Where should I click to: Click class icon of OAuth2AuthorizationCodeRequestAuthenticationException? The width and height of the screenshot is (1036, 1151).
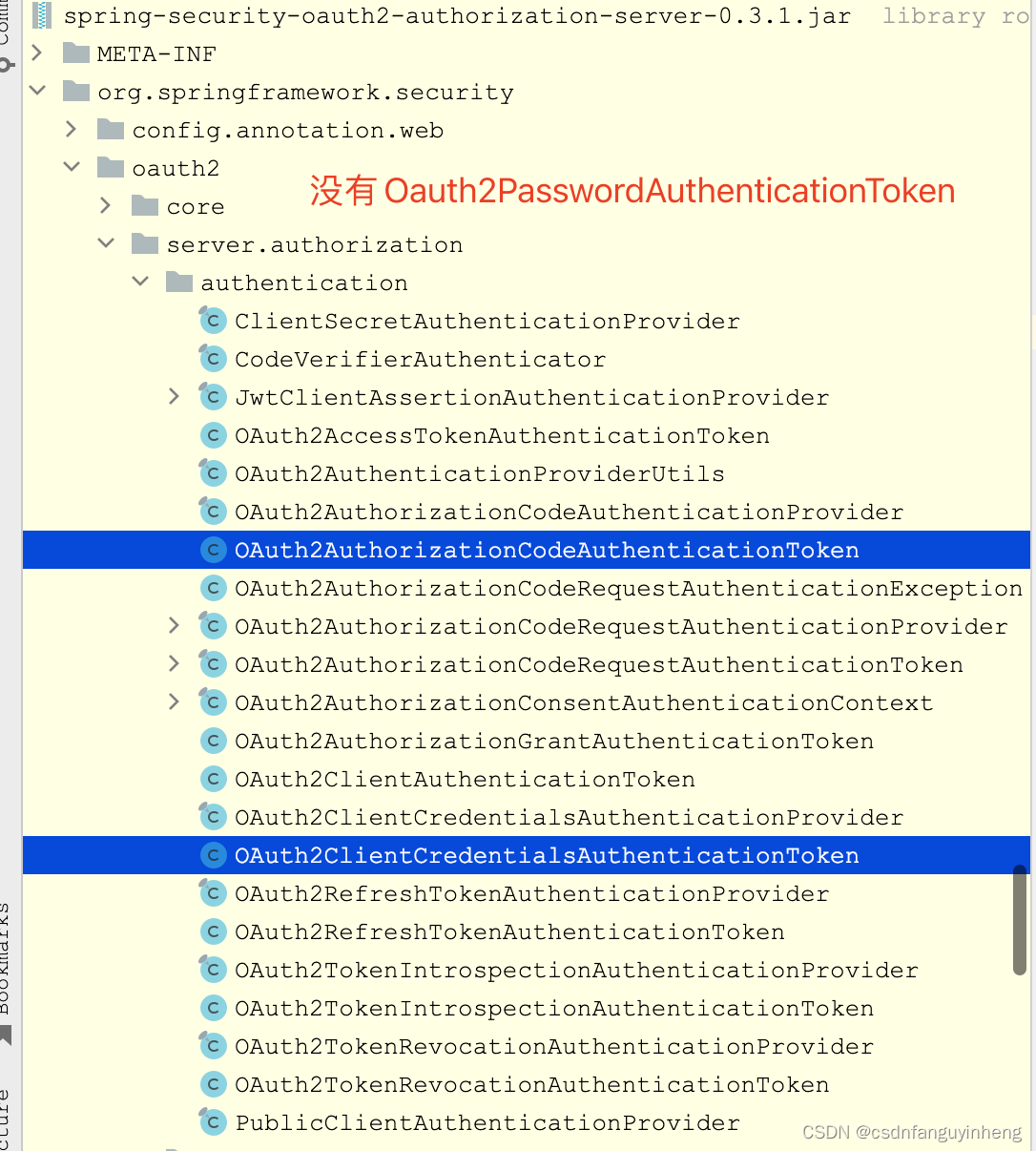(213, 588)
